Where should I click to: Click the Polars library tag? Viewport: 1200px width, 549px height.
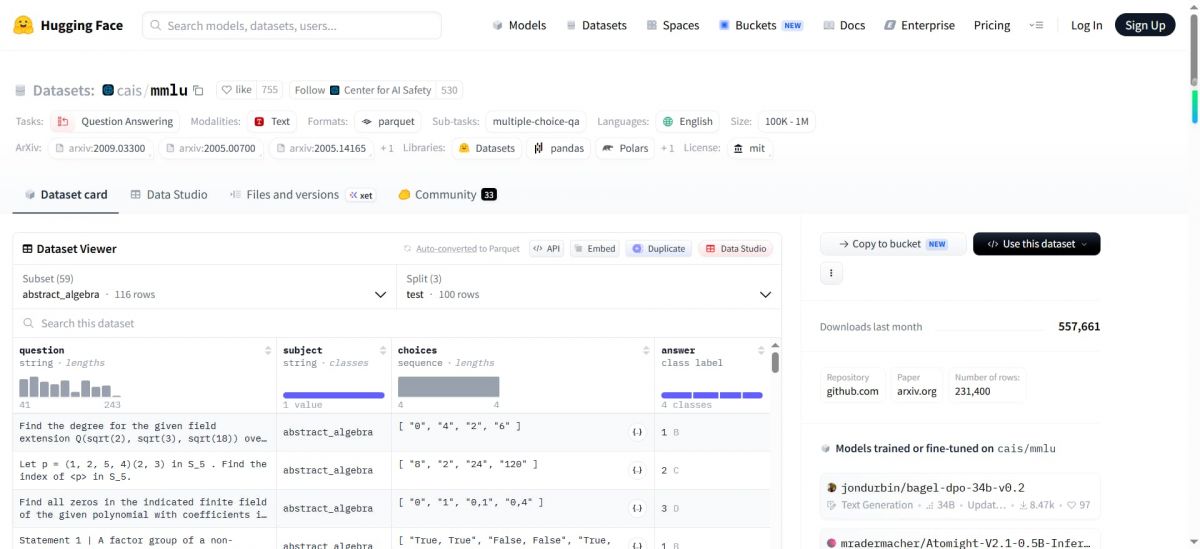(625, 148)
